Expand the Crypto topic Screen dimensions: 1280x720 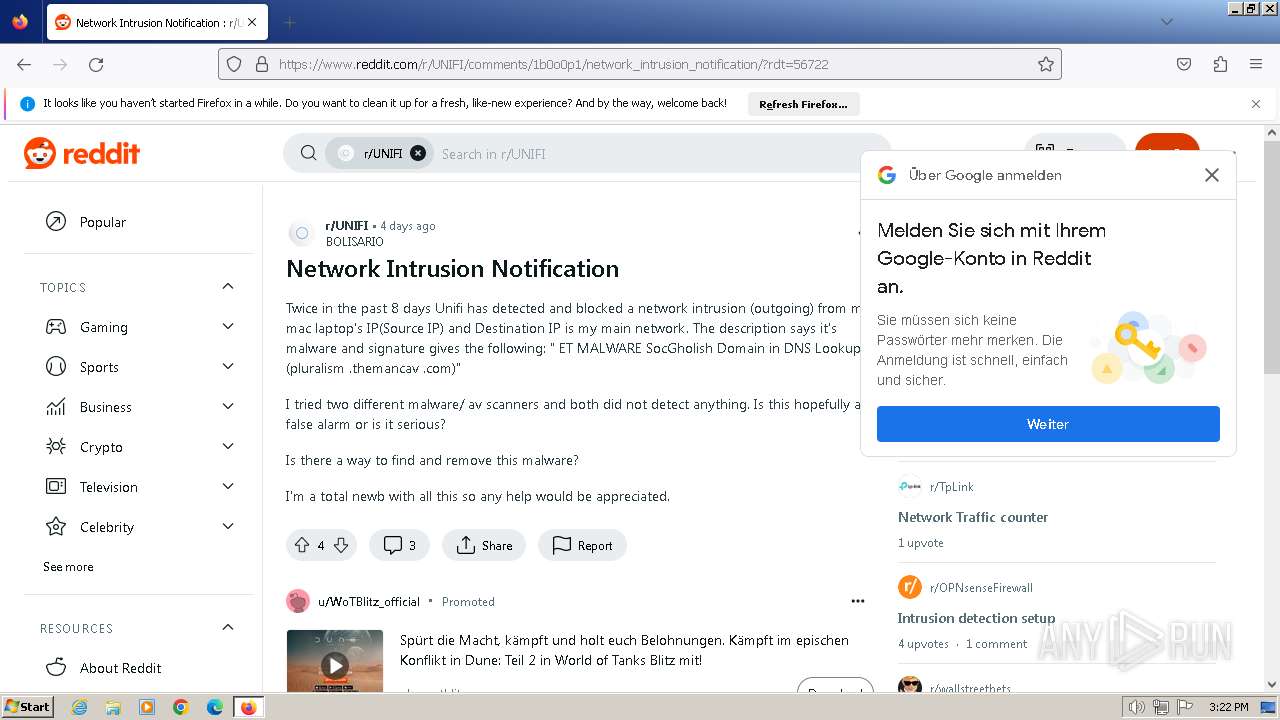point(228,447)
